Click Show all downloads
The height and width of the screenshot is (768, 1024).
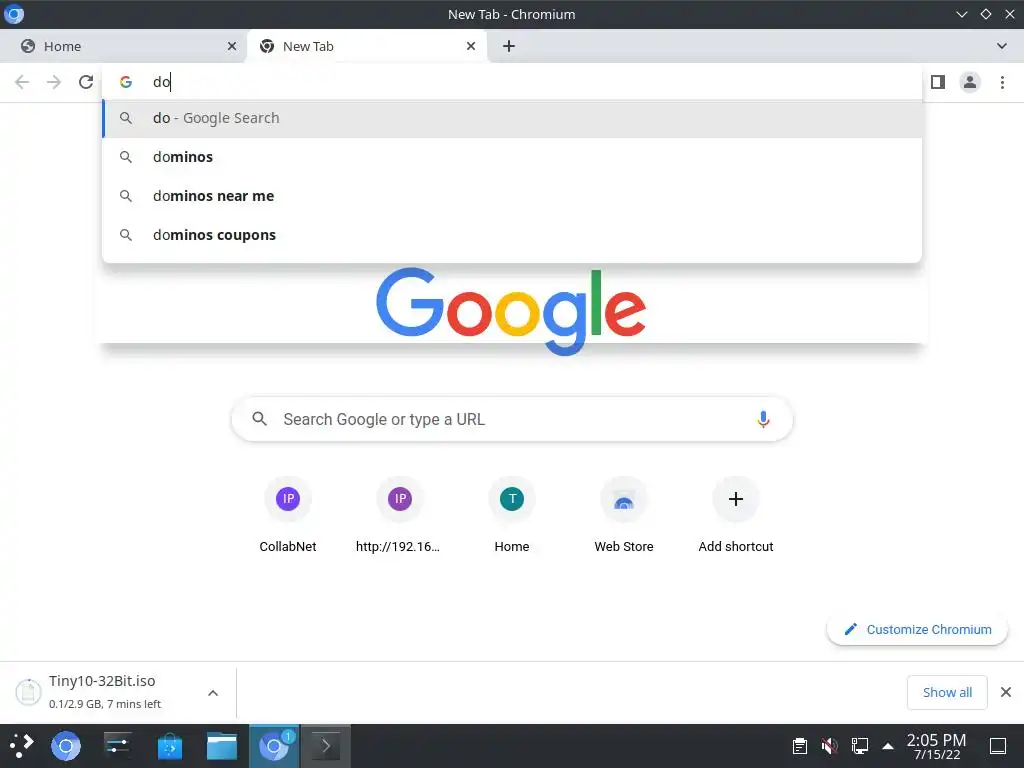point(947,692)
